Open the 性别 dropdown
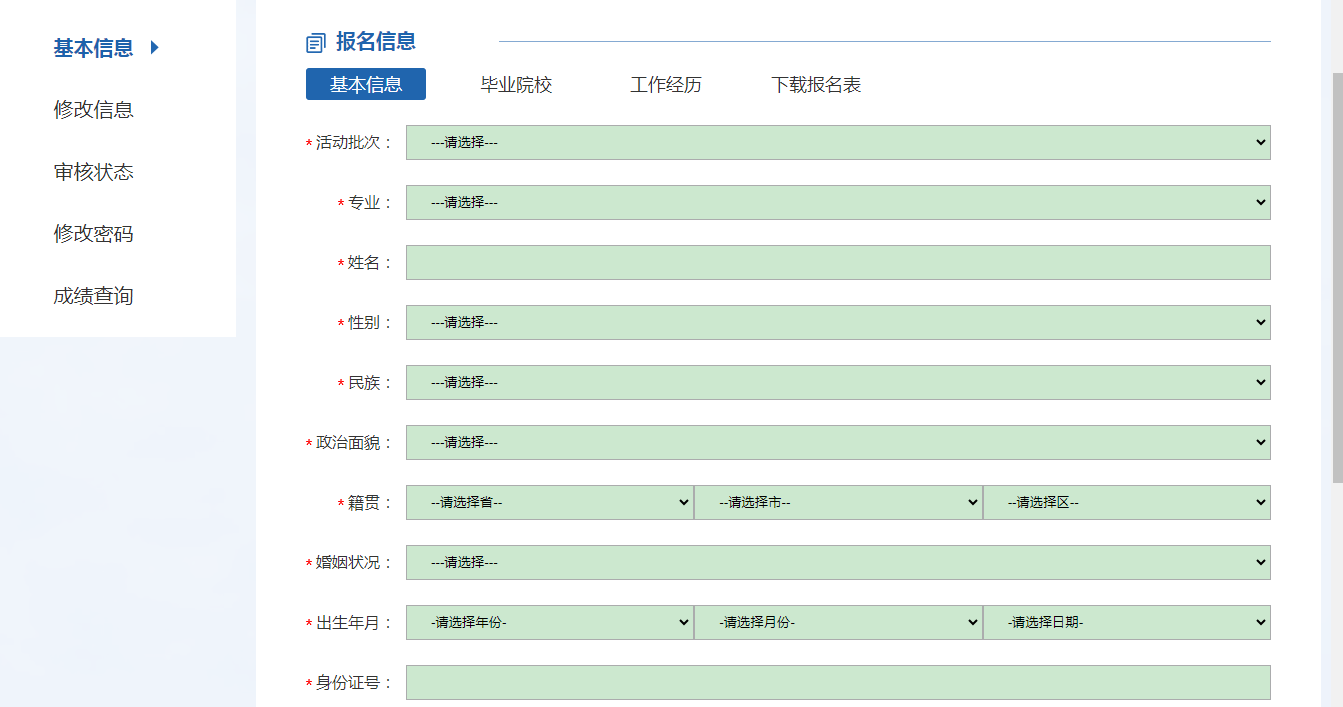The image size is (1343, 707). pos(838,322)
